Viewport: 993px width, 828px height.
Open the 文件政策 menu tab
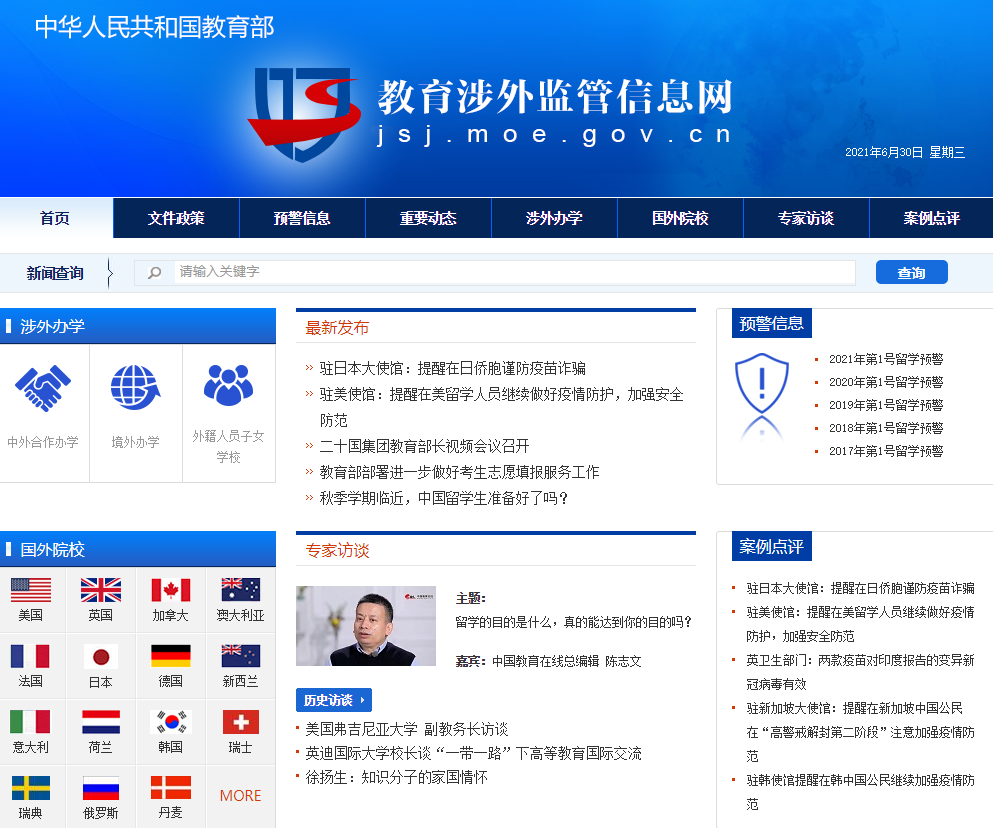(176, 218)
